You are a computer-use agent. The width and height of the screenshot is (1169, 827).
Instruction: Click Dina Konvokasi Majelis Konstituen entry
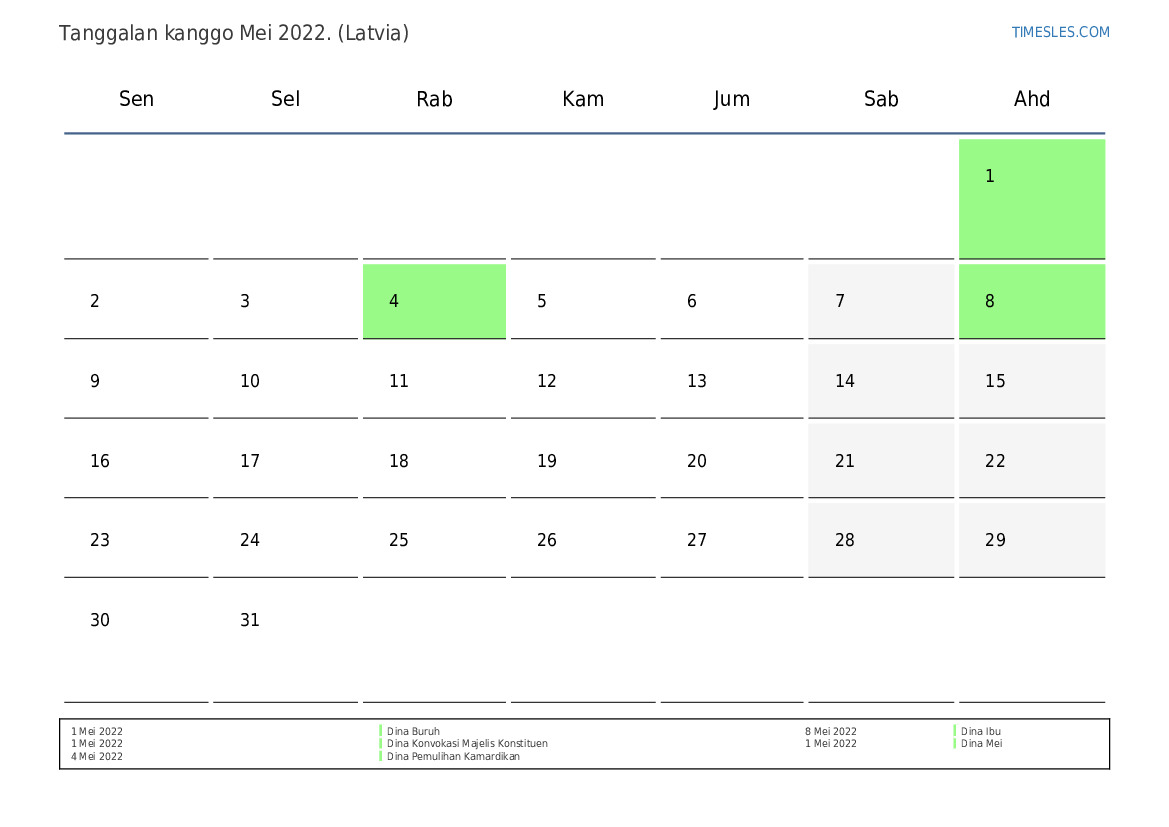coord(467,744)
